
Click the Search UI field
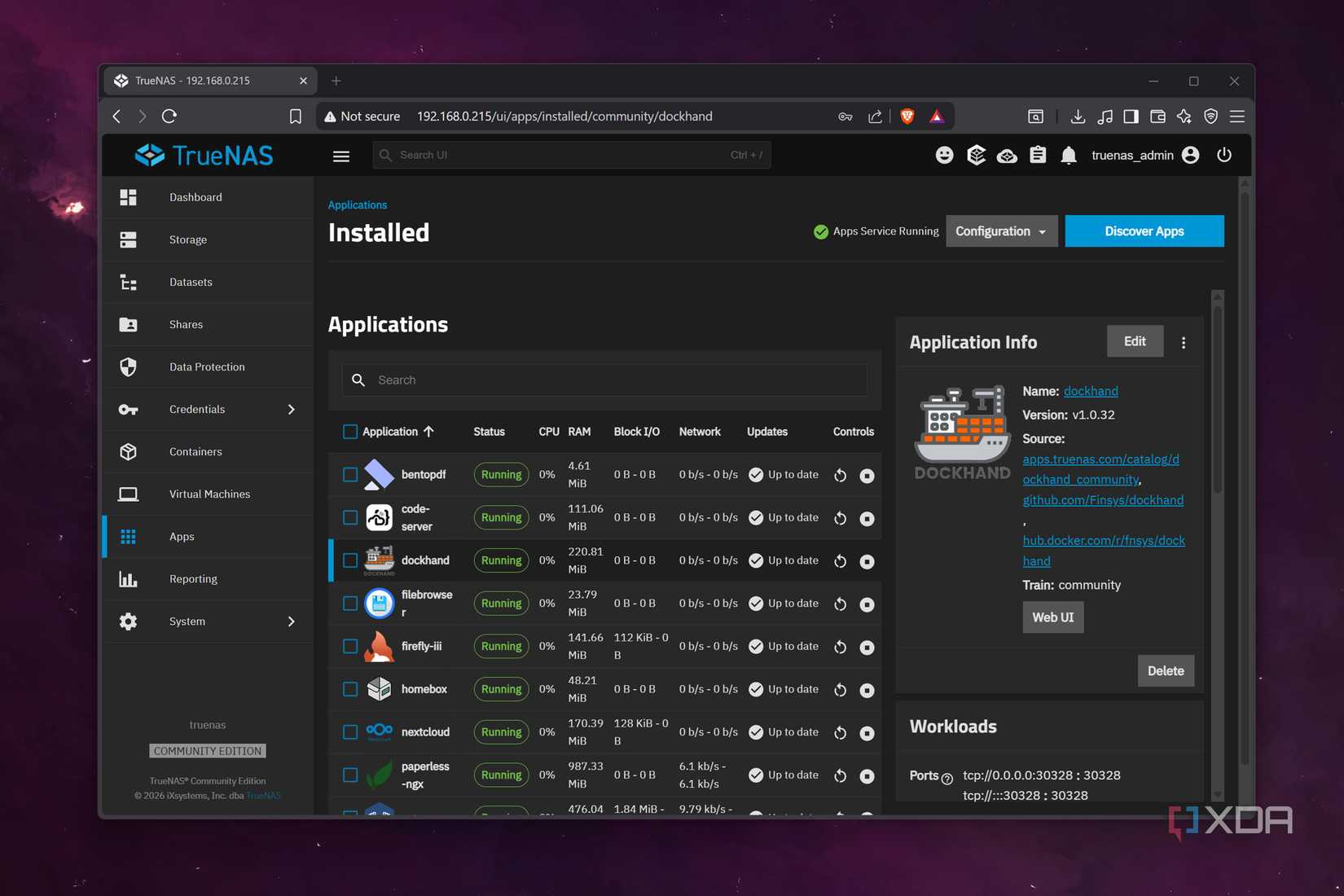click(x=572, y=155)
